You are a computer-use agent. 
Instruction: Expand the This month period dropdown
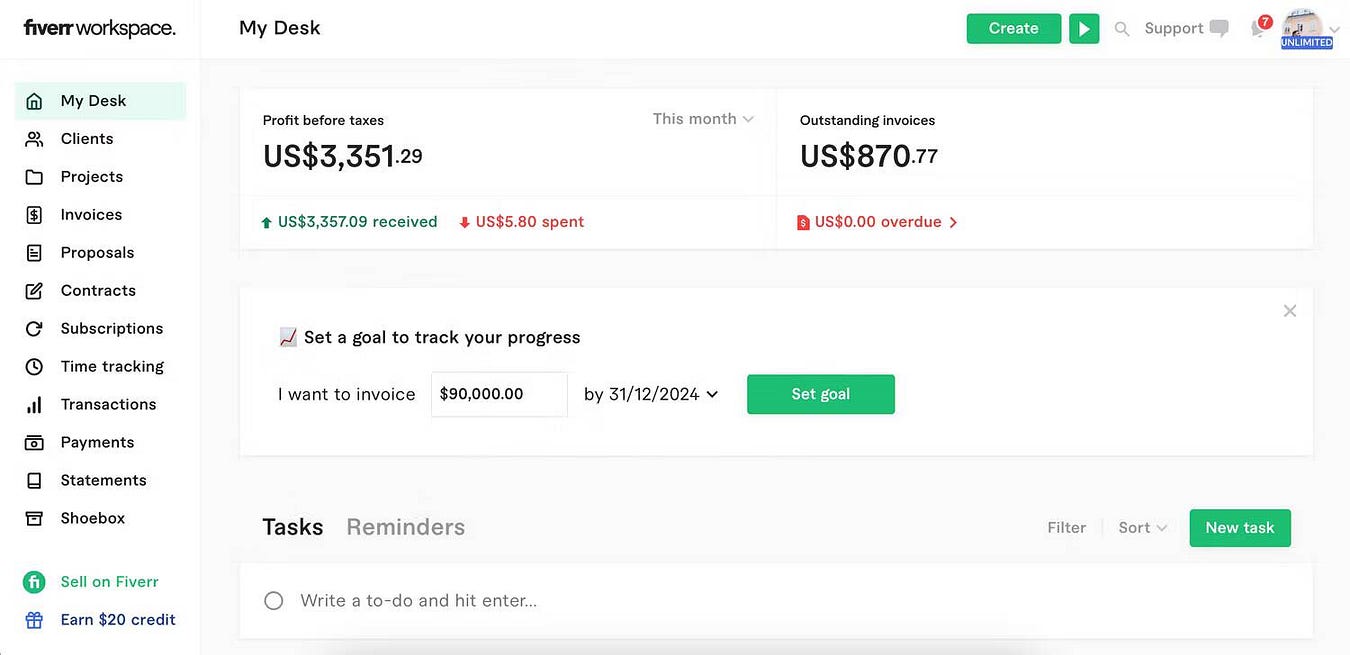(703, 119)
